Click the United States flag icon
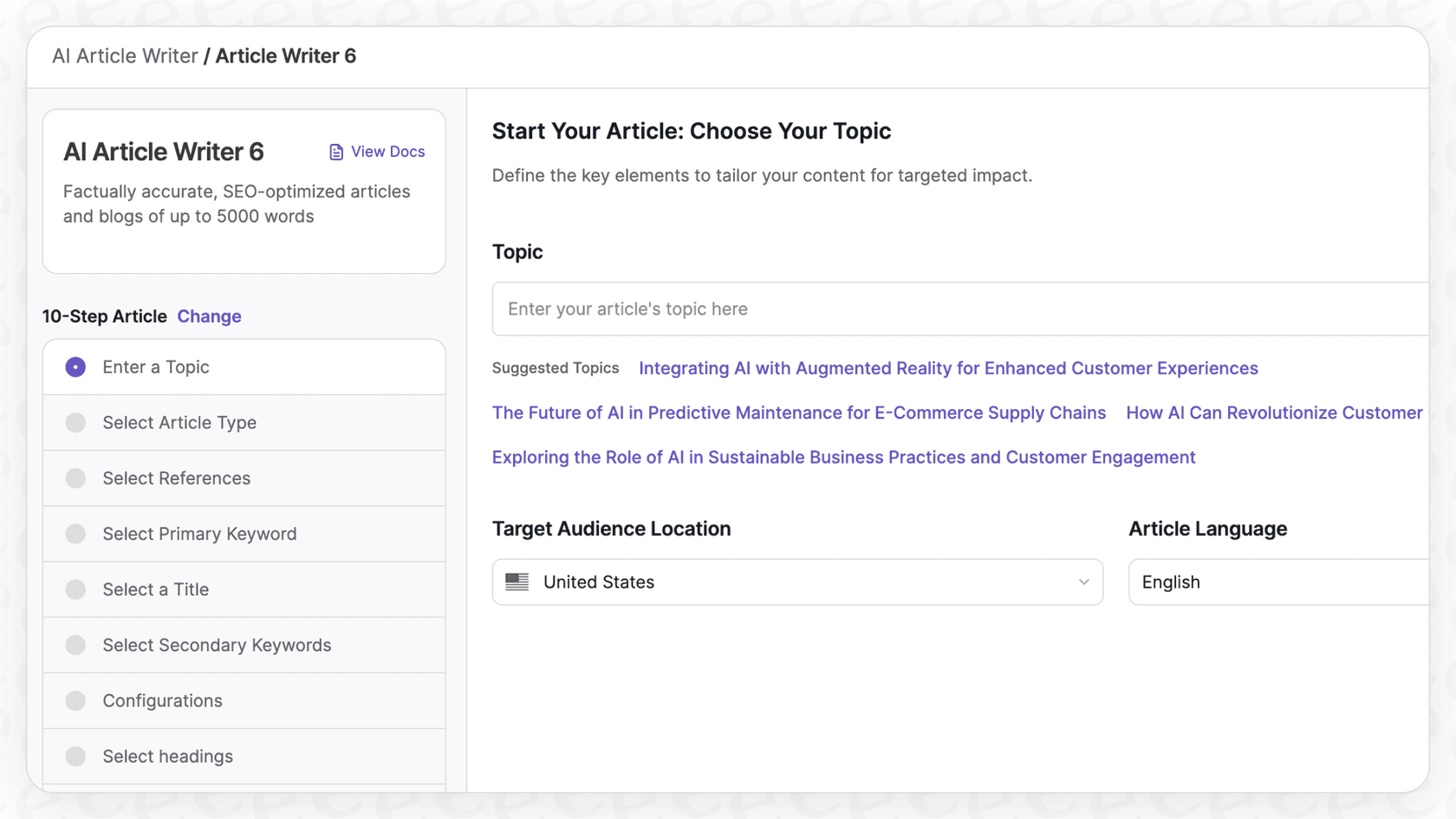The image size is (1456, 819). (x=517, y=582)
